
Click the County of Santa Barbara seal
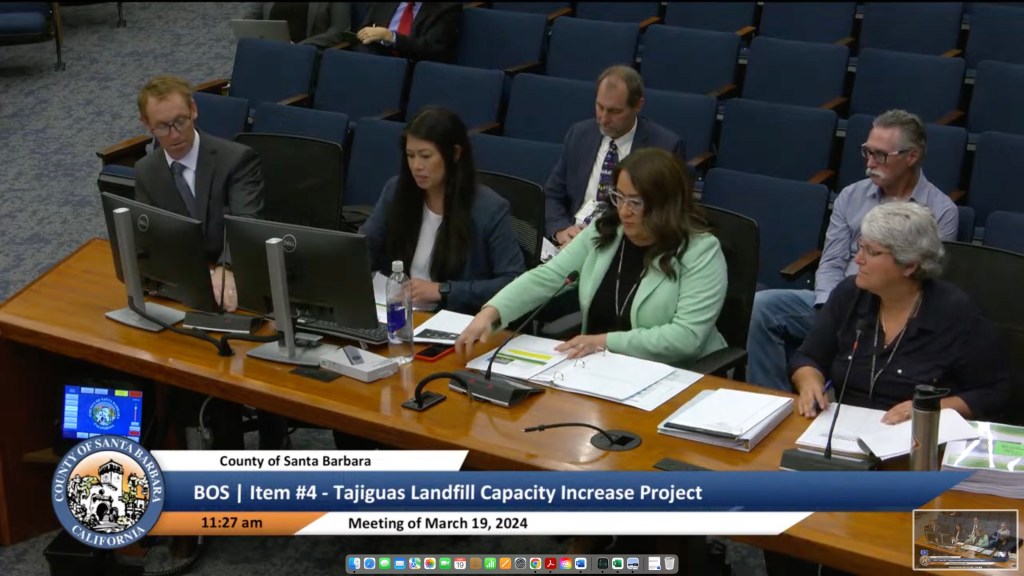pyautogui.click(x=107, y=491)
